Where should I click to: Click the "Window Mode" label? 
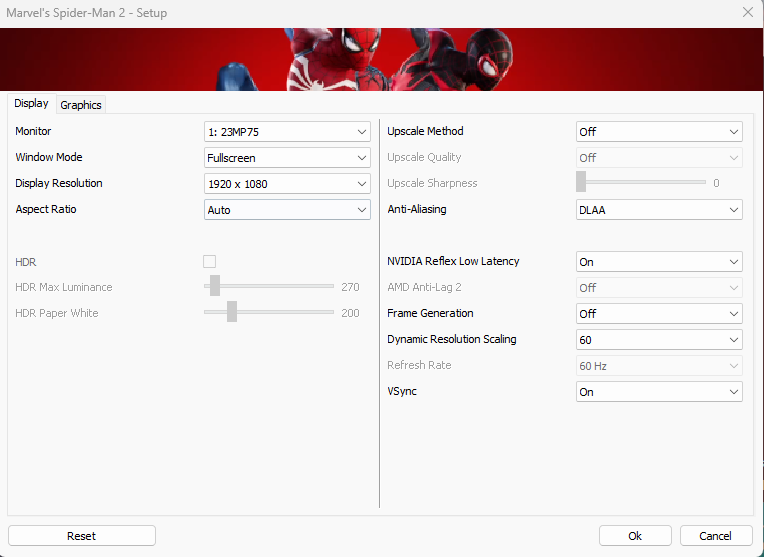[49, 157]
